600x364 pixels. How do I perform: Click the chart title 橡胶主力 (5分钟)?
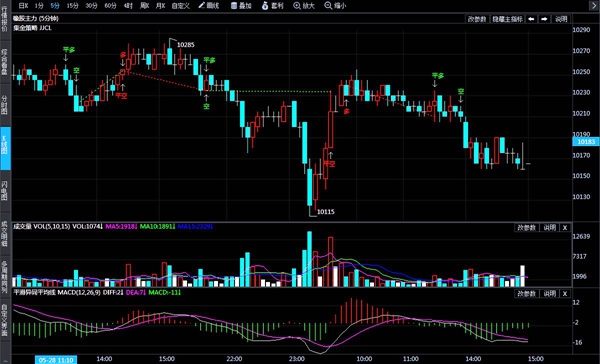coord(36,18)
